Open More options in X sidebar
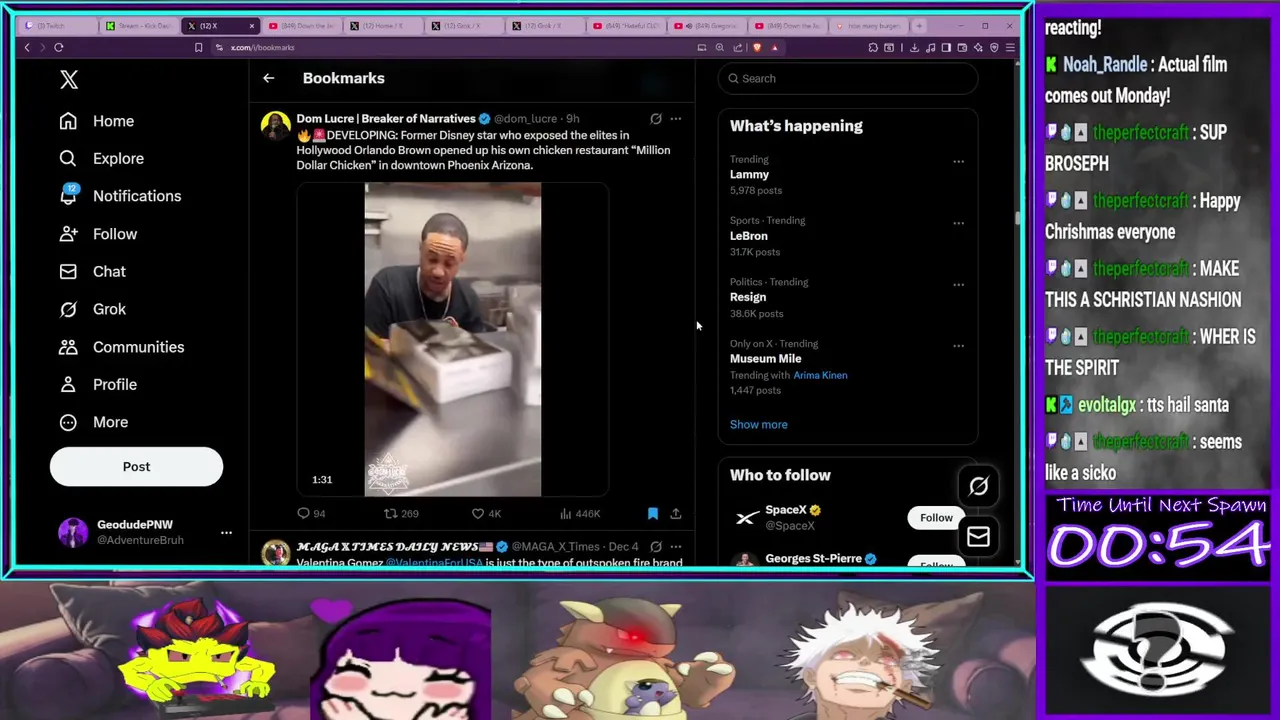 coord(94,422)
